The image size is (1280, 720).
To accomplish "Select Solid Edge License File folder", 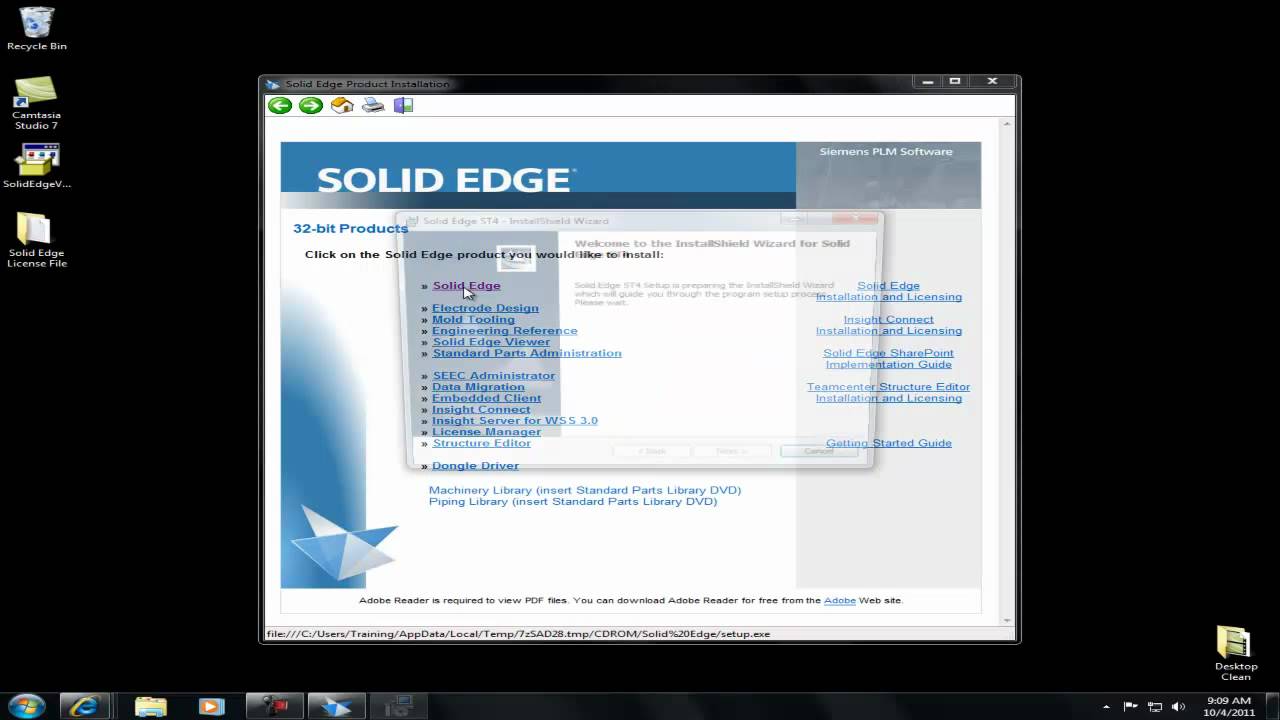I will tap(37, 240).
